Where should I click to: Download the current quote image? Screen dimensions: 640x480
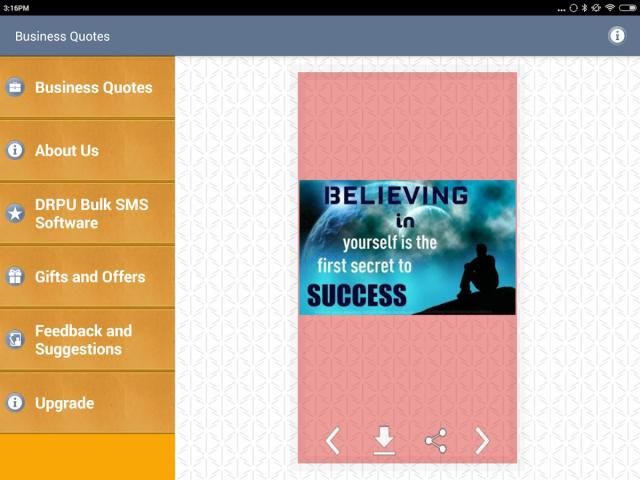[x=384, y=440]
